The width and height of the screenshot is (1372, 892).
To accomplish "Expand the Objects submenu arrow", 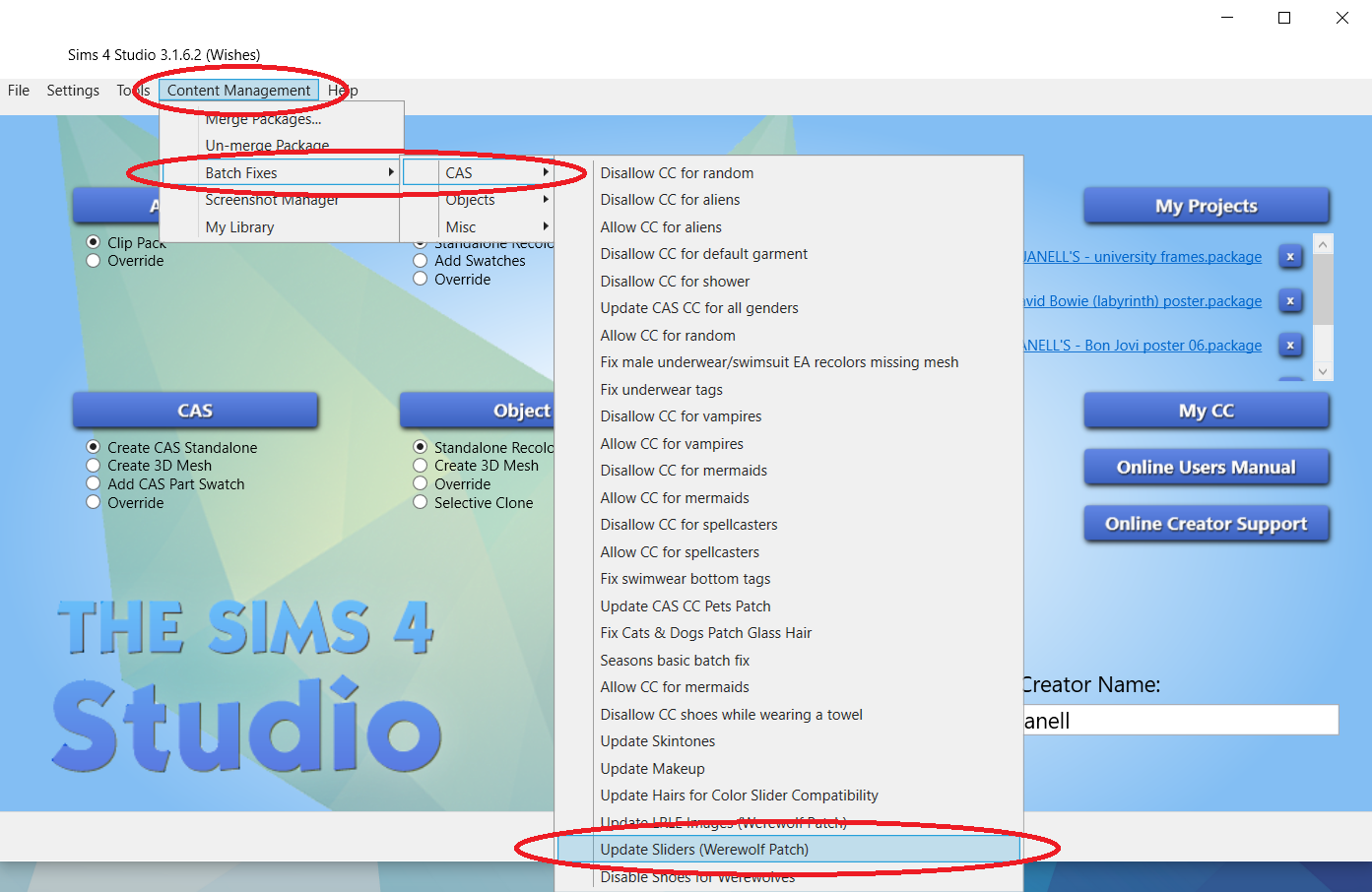I will 546,200.
